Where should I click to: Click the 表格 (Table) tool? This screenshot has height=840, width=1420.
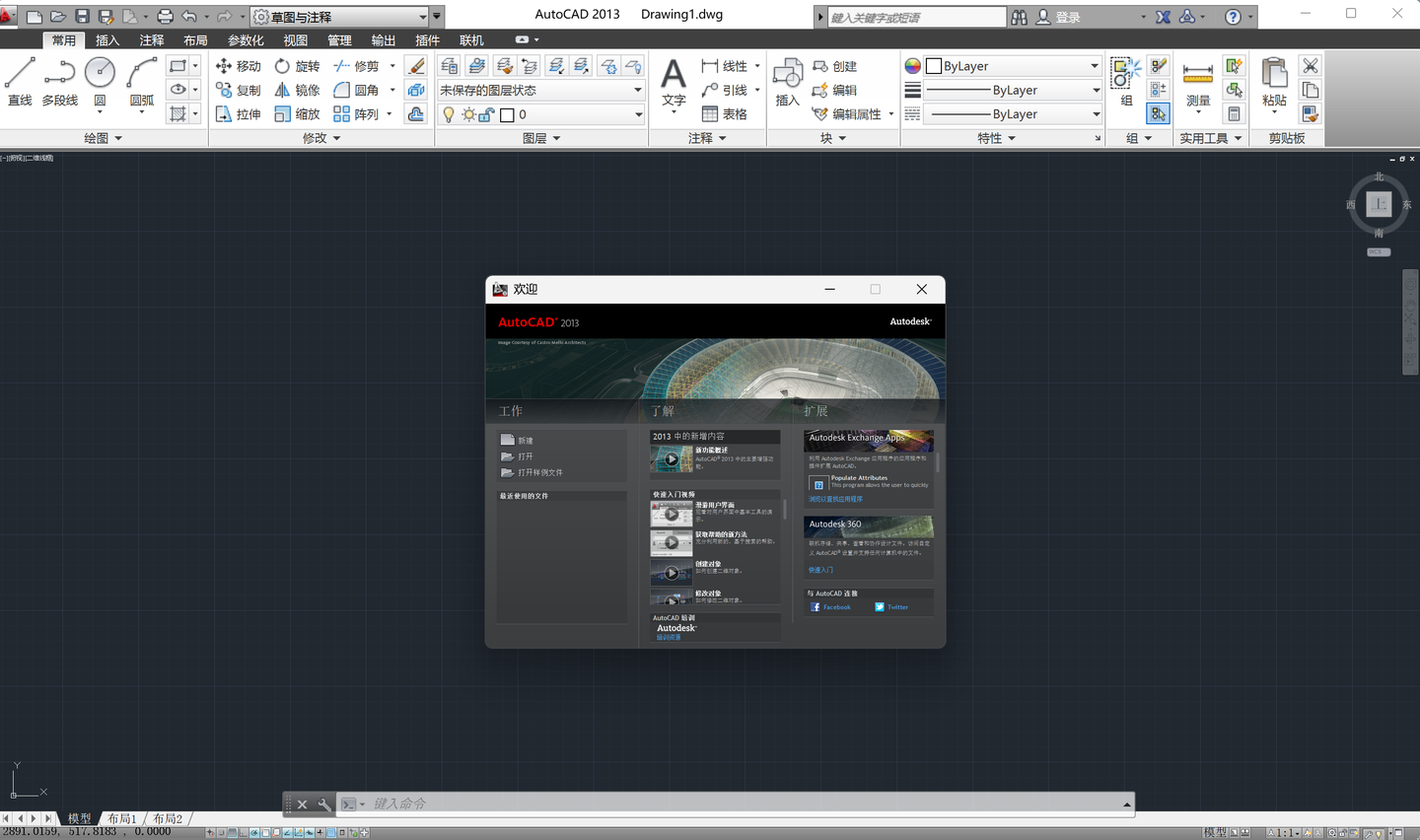[725, 114]
